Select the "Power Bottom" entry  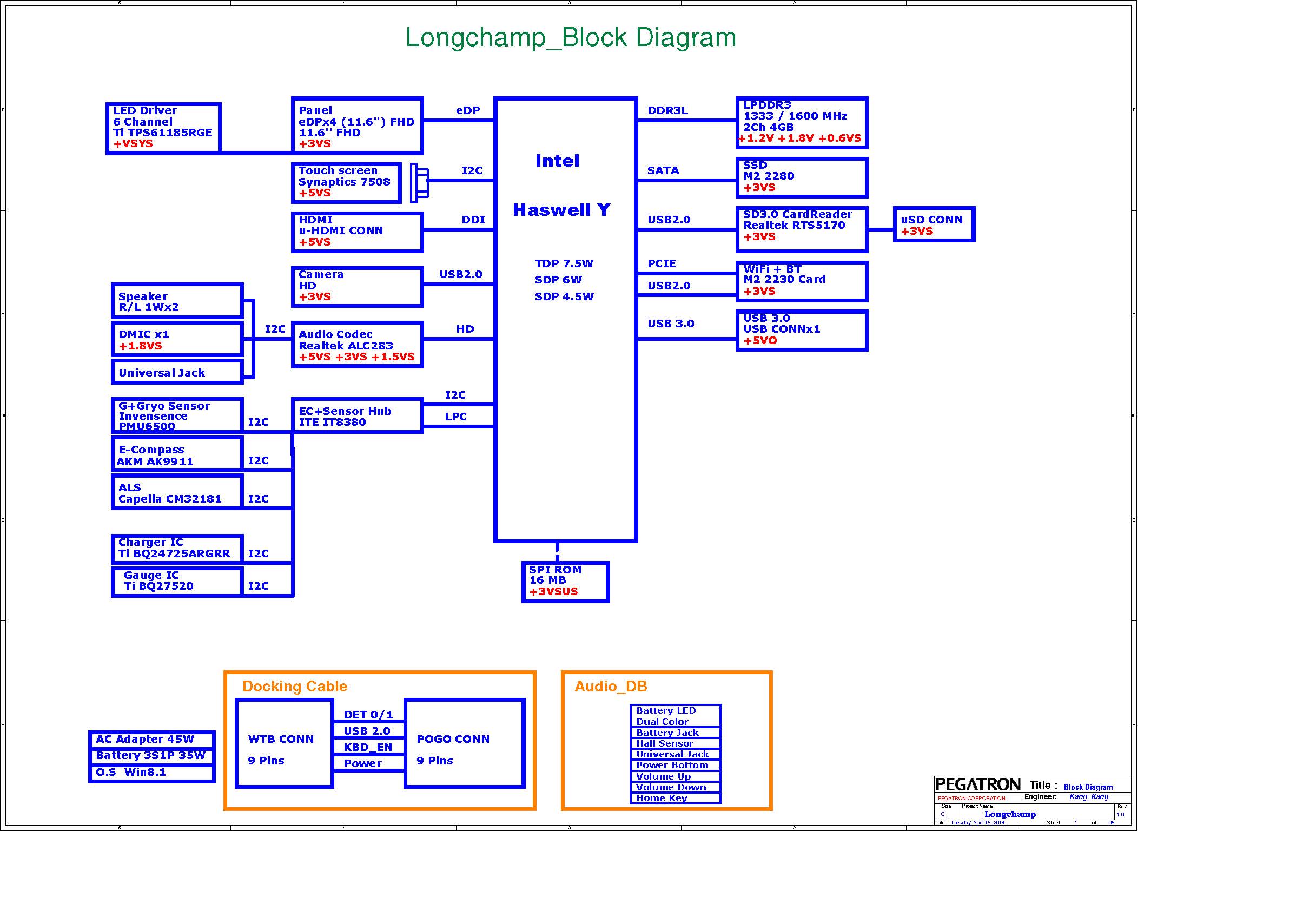(x=675, y=765)
